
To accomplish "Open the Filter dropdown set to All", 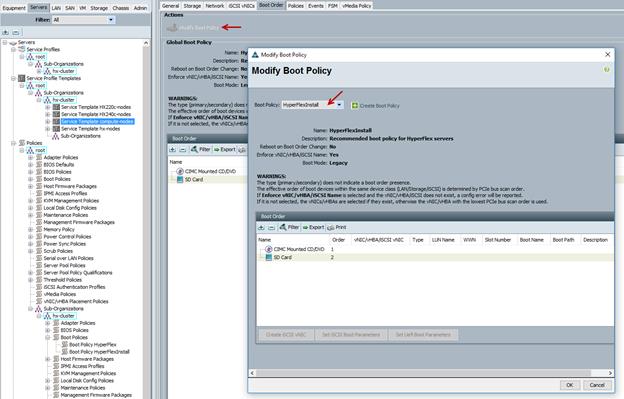I will pos(111,19).
